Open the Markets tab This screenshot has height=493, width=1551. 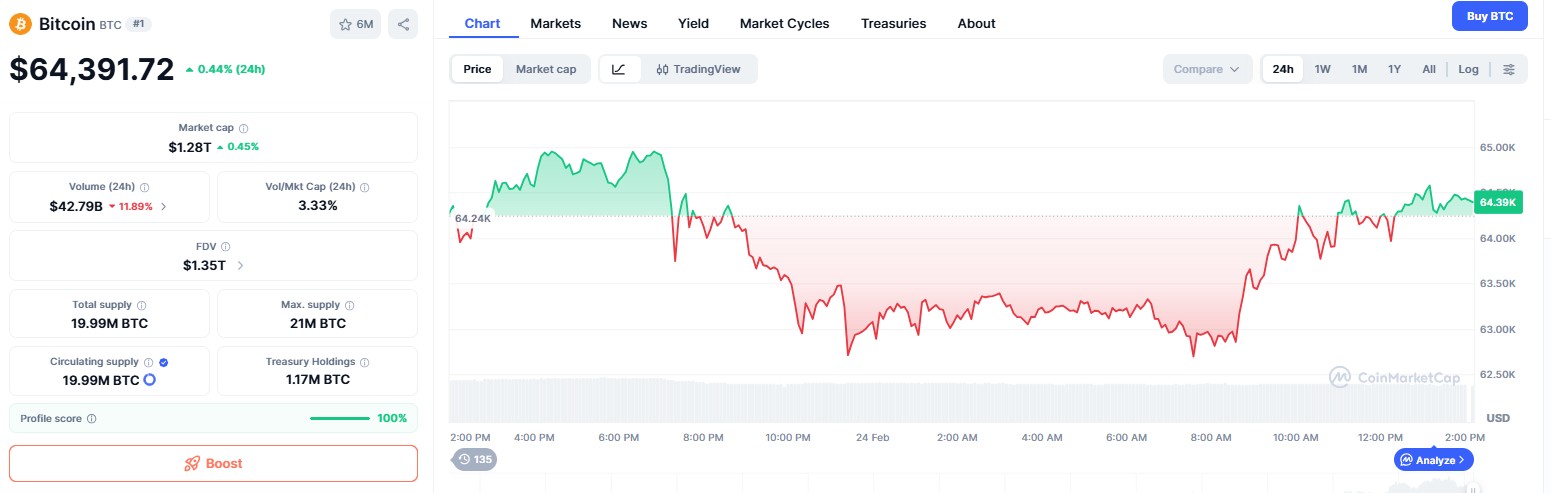(555, 23)
